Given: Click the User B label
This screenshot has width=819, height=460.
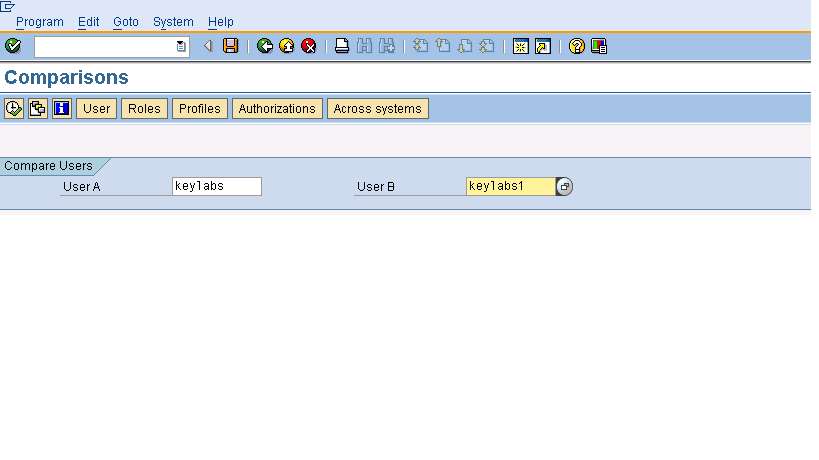Looking at the screenshot, I should (376, 186).
